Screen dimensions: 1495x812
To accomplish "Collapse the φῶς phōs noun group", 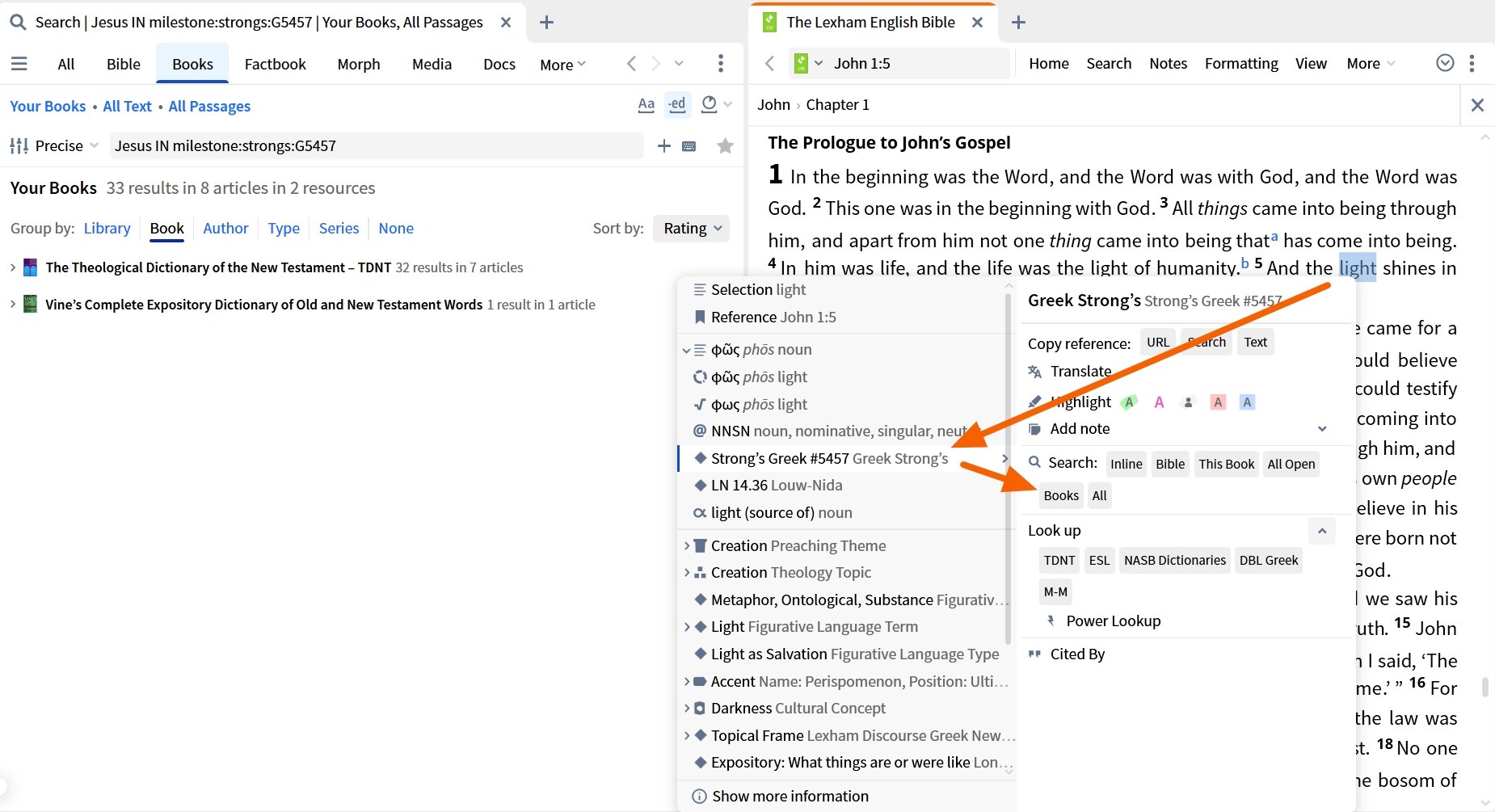I will point(686,350).
